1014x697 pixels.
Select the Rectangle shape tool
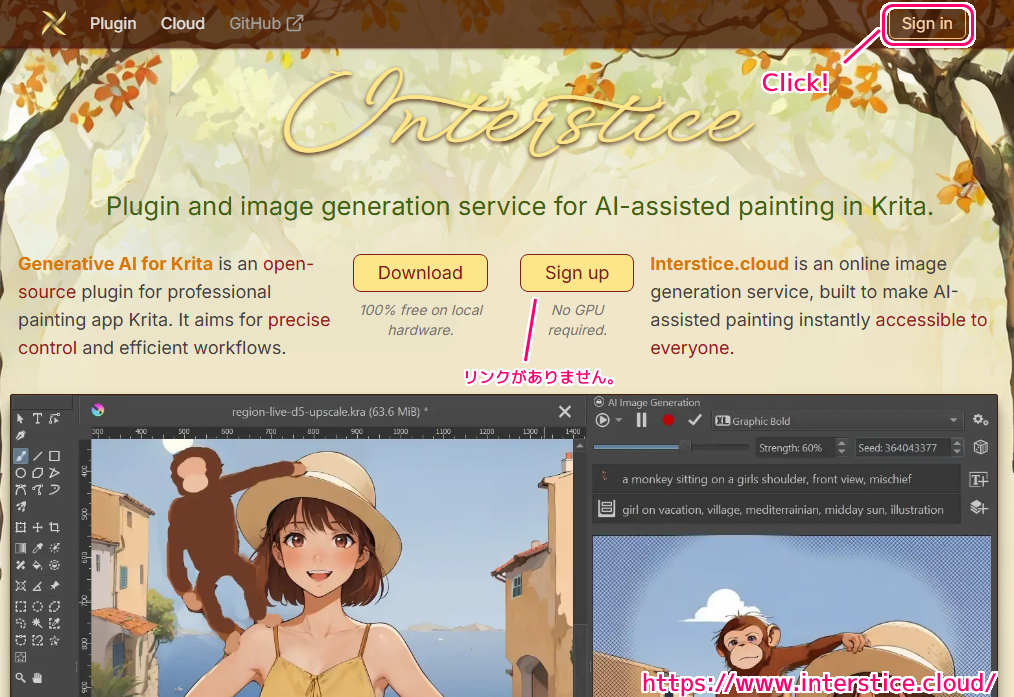coord(55,456)
